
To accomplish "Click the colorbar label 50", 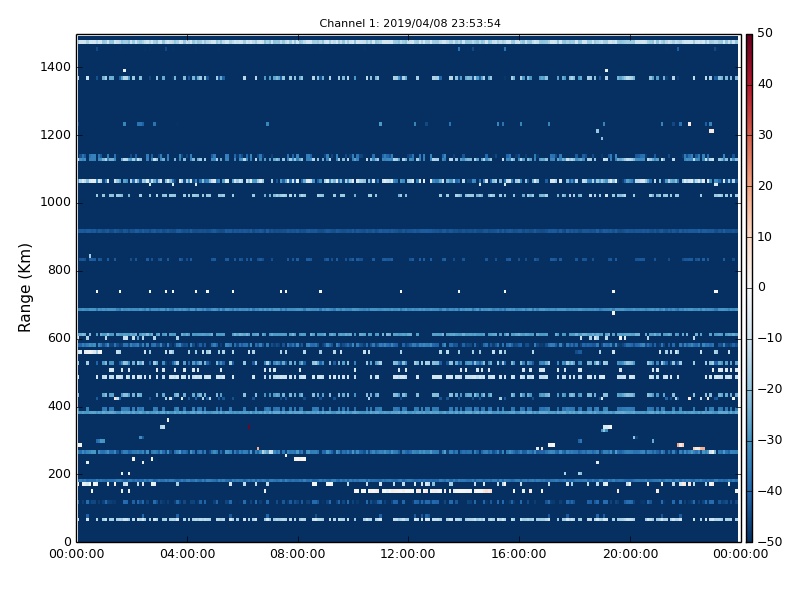I will pos(765,33).
